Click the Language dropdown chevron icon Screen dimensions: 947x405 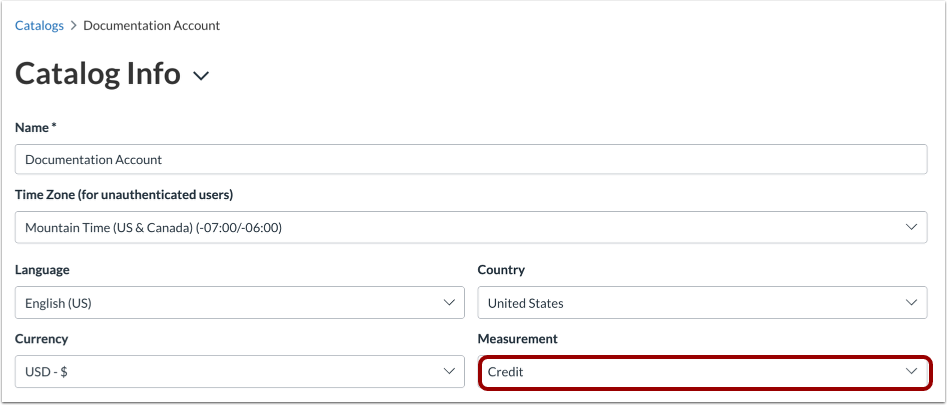coord(449,302)
